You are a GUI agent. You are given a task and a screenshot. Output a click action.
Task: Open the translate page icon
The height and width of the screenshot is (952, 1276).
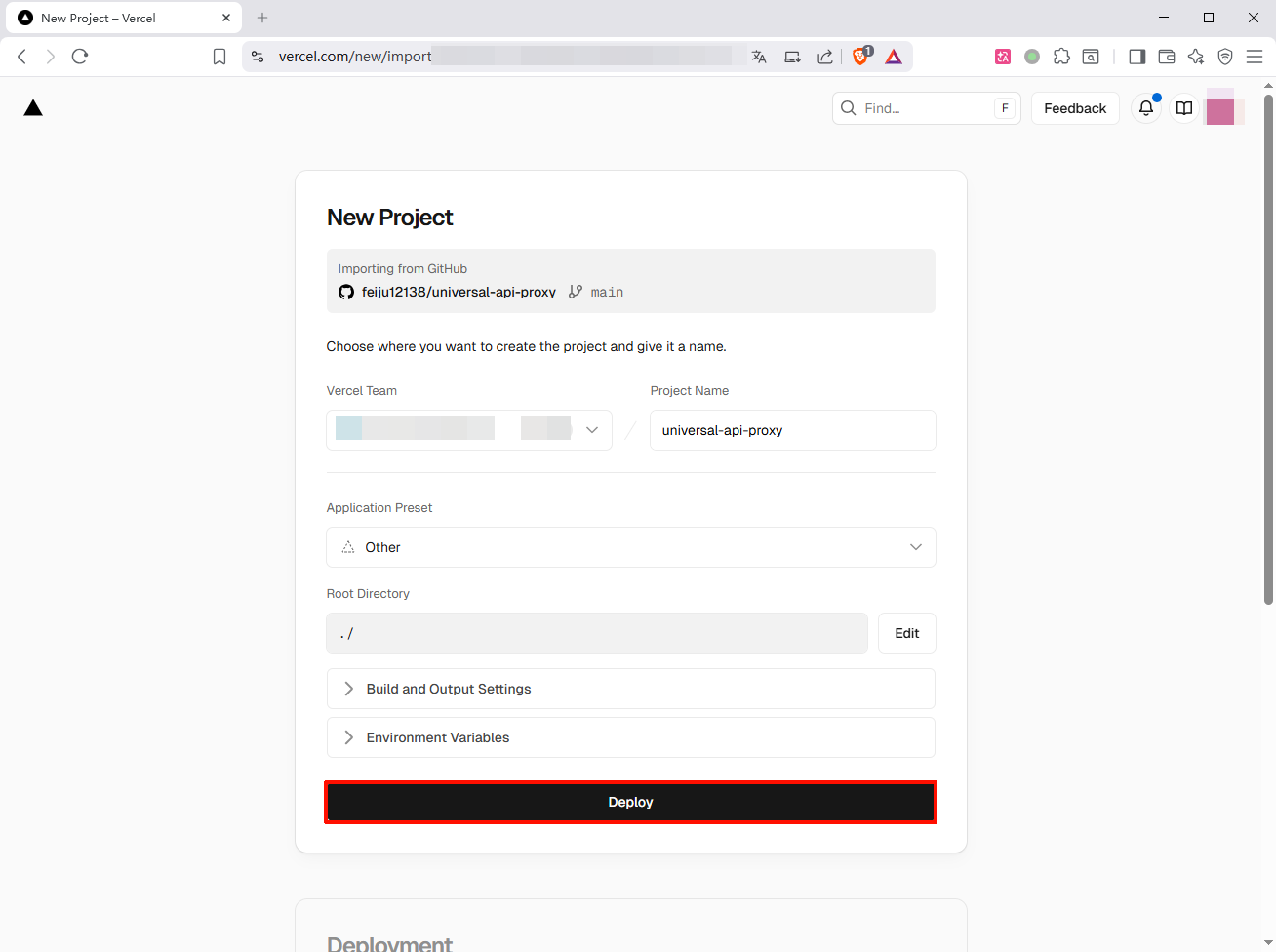pyautogui.click(x=759, y=57)
